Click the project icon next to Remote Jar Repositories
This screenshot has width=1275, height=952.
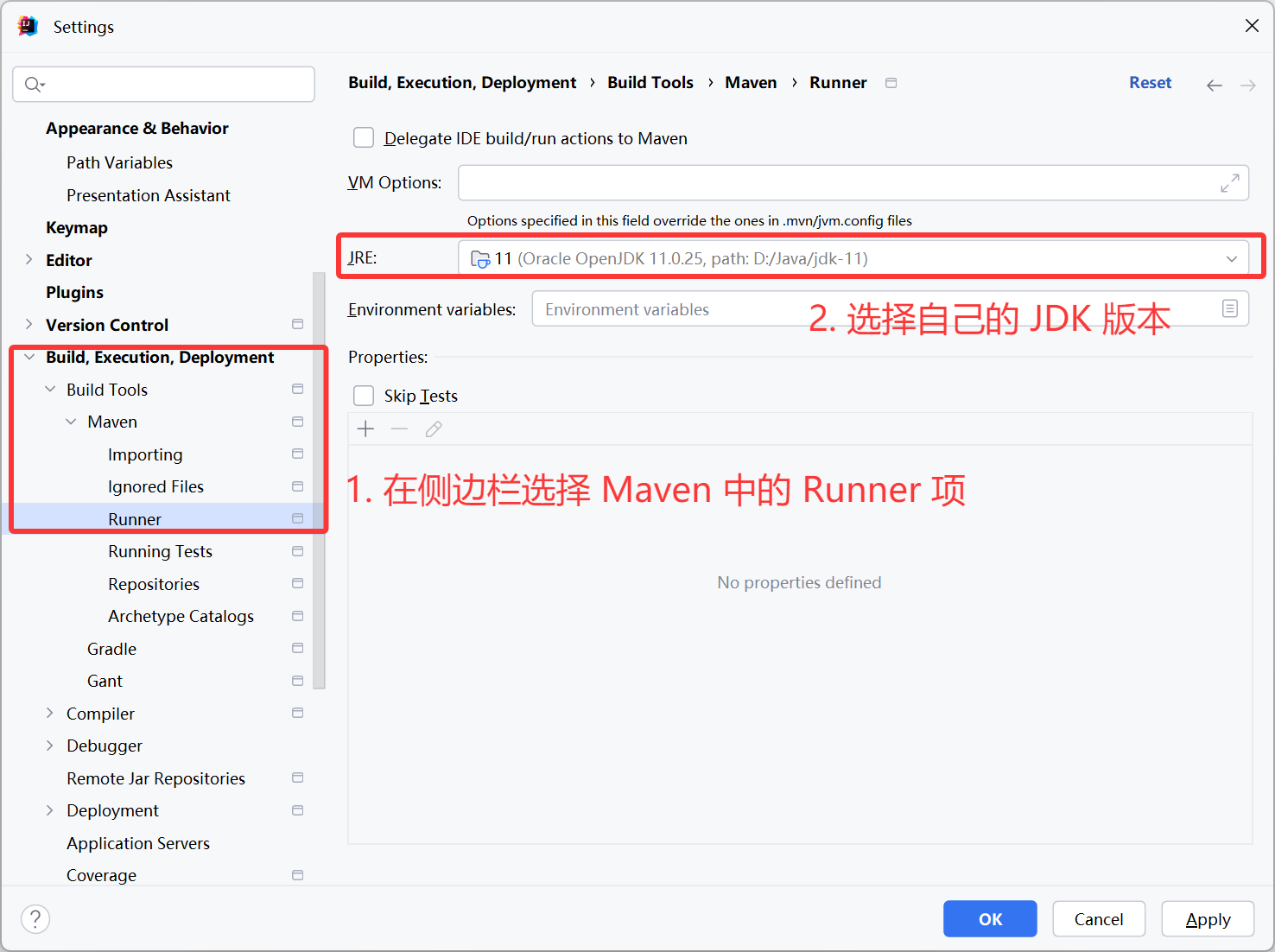[x=298, y=778]
